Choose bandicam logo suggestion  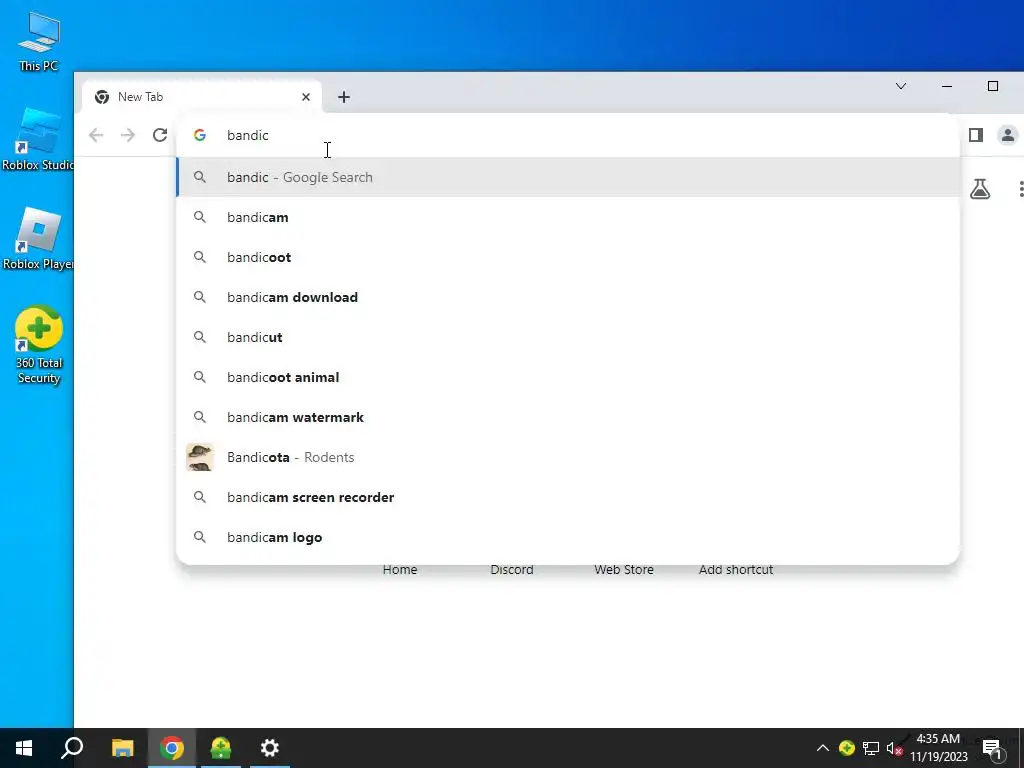pos(568,537)
